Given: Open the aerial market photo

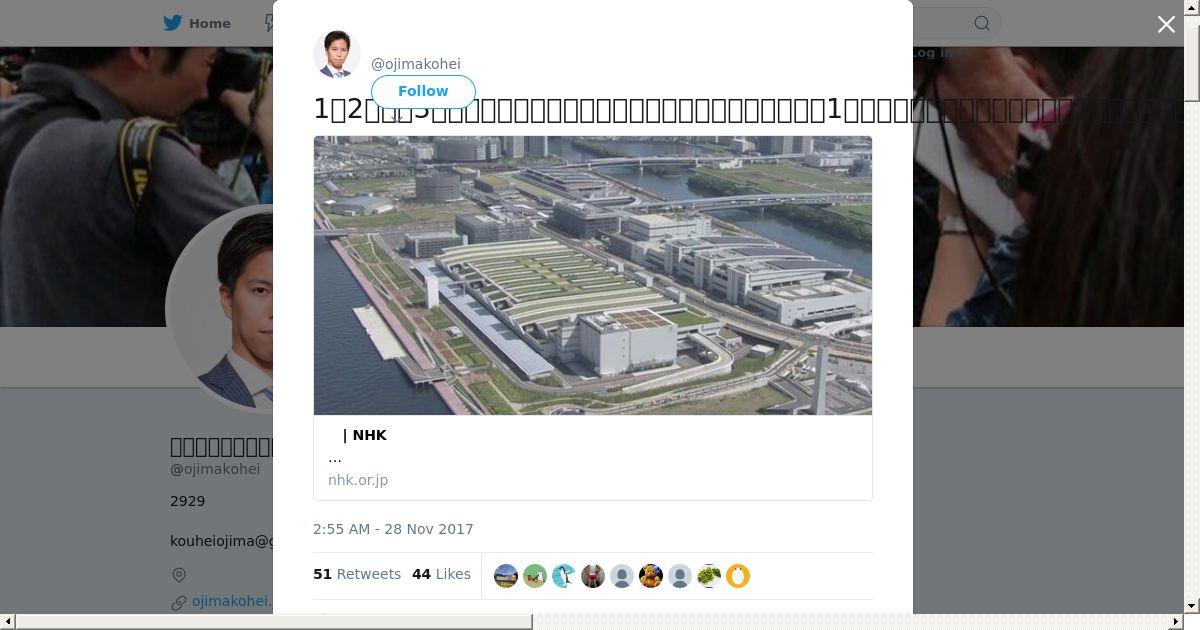Looking at the screenshot, I should (x=593, y=275).
